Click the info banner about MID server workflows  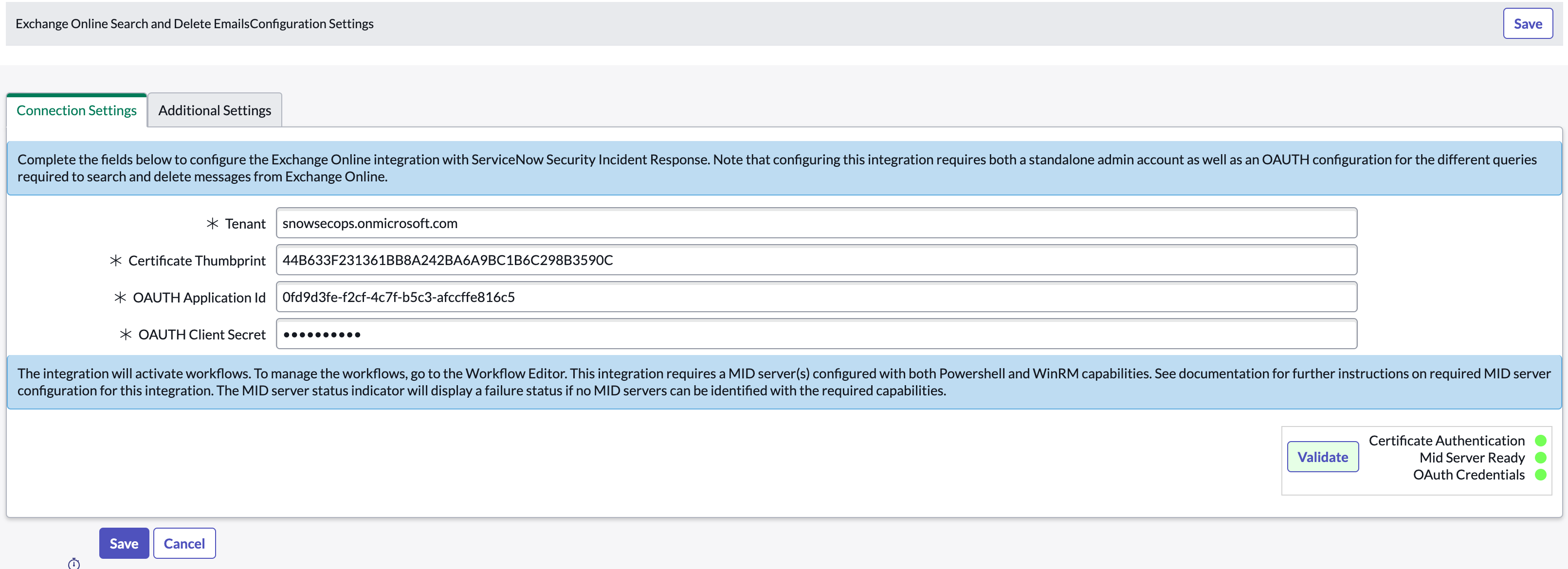point(784,382)
